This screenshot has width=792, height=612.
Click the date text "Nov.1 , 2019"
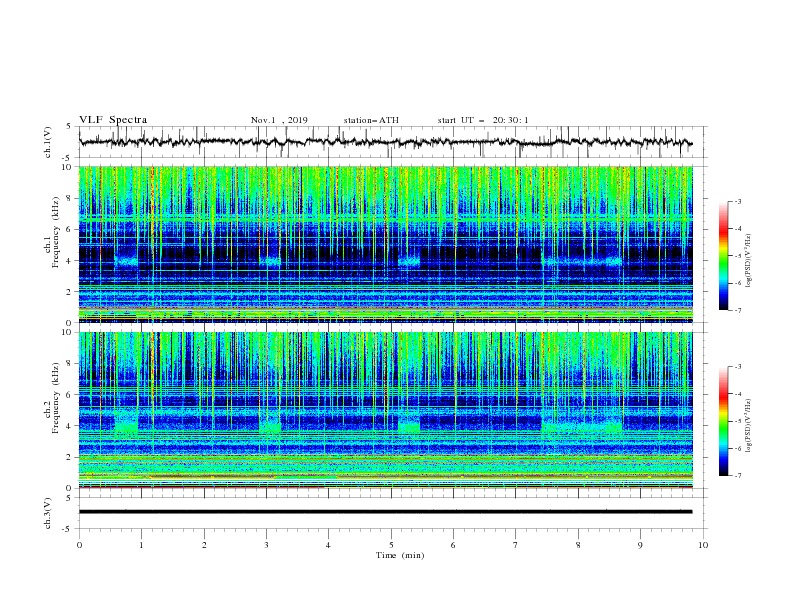point(279,120)
